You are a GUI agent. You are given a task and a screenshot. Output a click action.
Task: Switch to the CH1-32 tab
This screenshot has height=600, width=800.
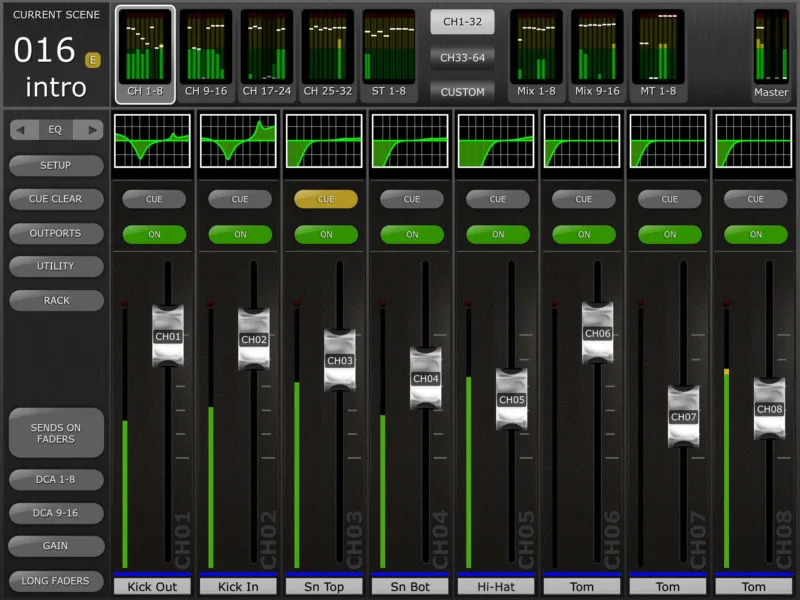[x=462, y=21]
